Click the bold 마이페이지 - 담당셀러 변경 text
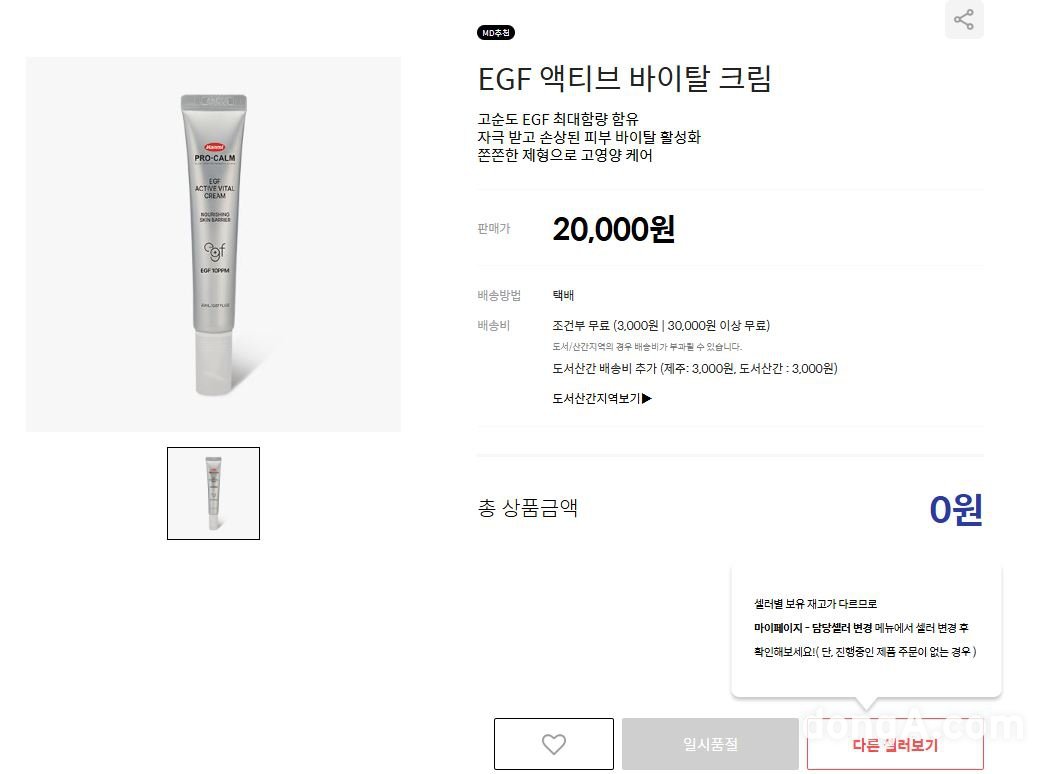The height and width of the screenshot is (774, 1047). (x=813, y=628)
